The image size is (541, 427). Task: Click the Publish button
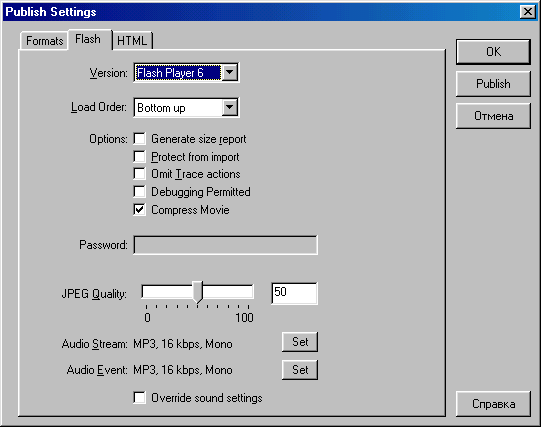click(x=493, y=84)
